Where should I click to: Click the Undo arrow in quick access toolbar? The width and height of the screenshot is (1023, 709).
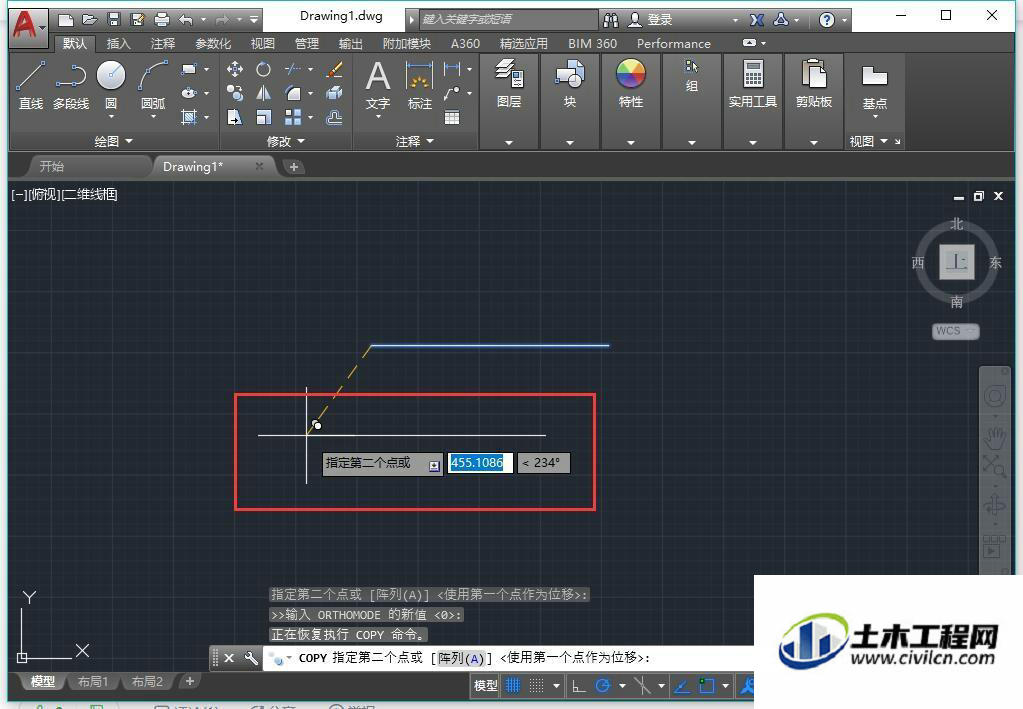click(186, 20)
